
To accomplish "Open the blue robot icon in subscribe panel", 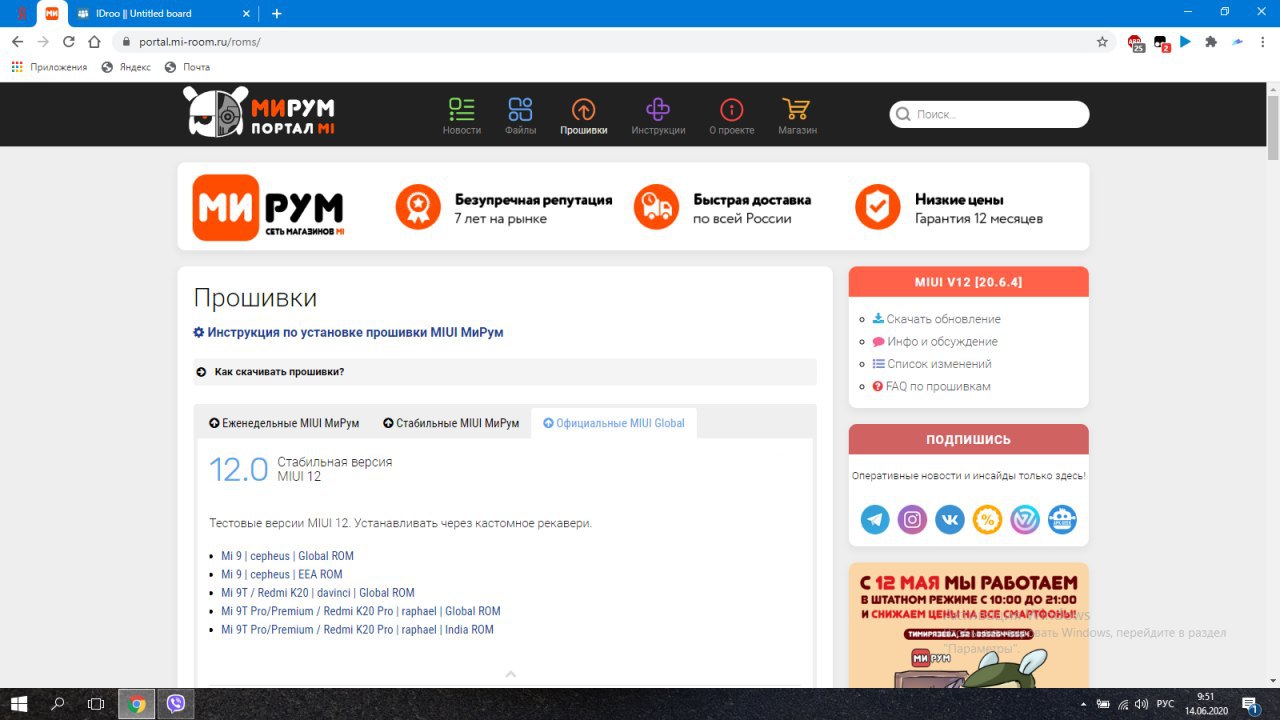I will click(1062, 519).
